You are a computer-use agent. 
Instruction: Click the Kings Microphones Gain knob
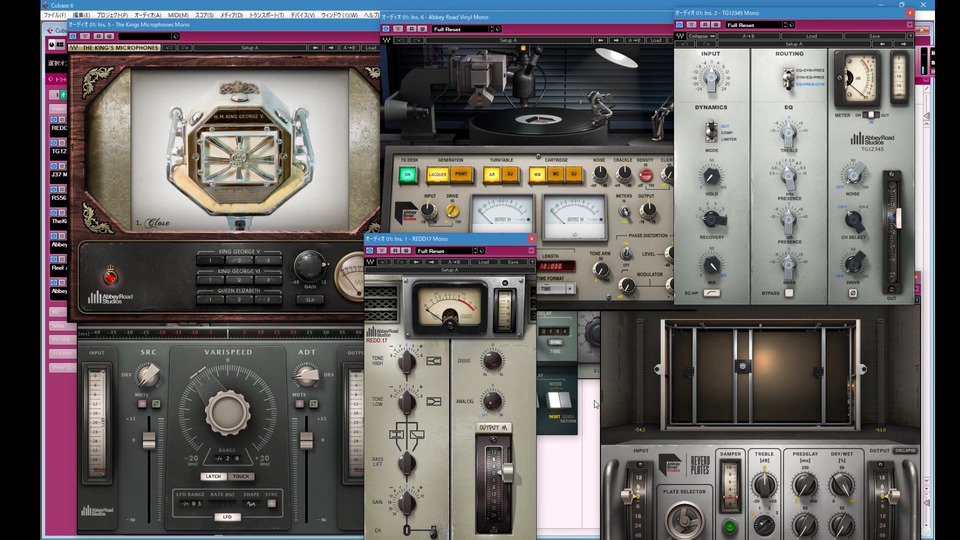click(310, 266)
